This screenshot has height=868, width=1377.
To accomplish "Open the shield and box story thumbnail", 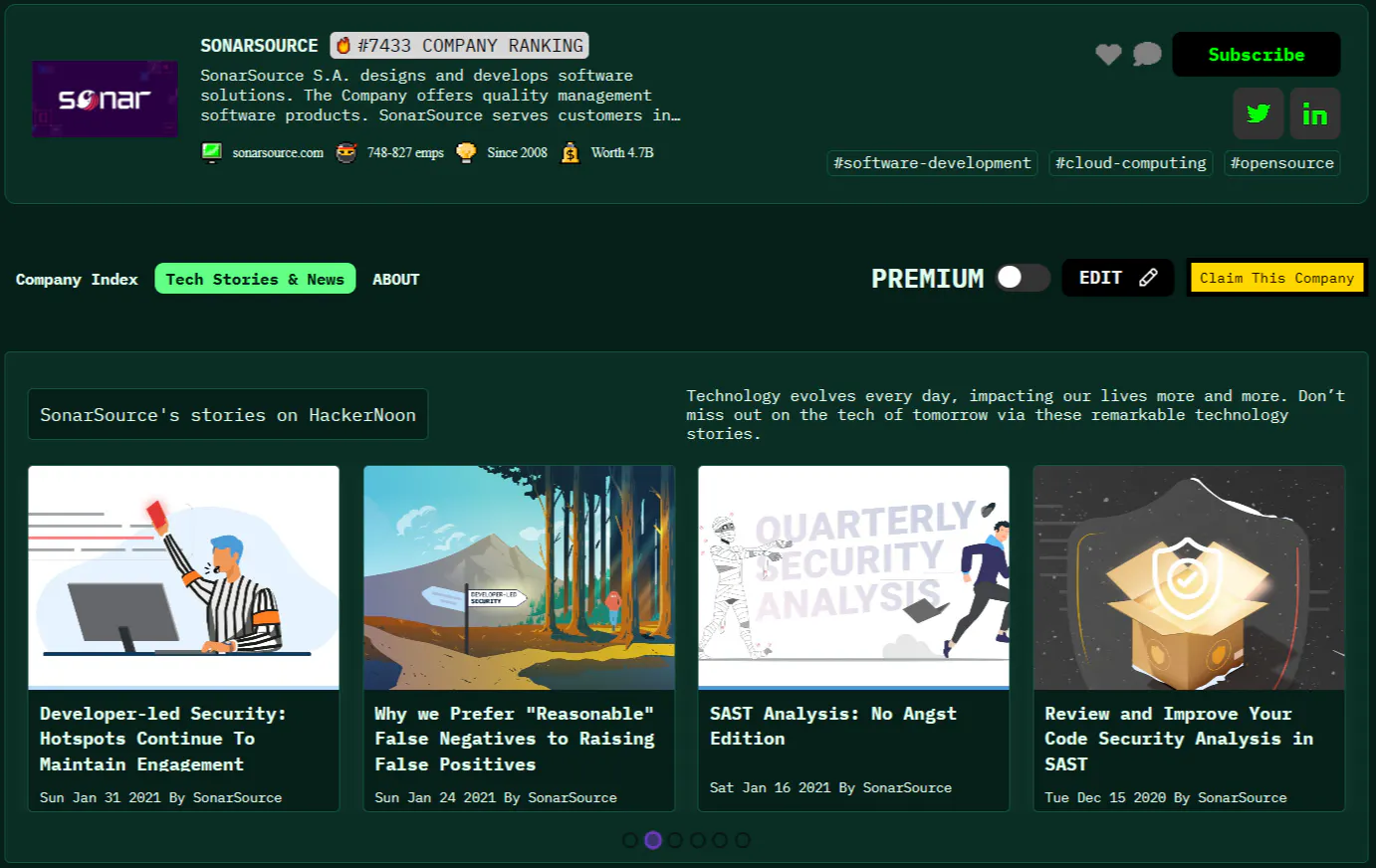I will tap(1190, 577).
